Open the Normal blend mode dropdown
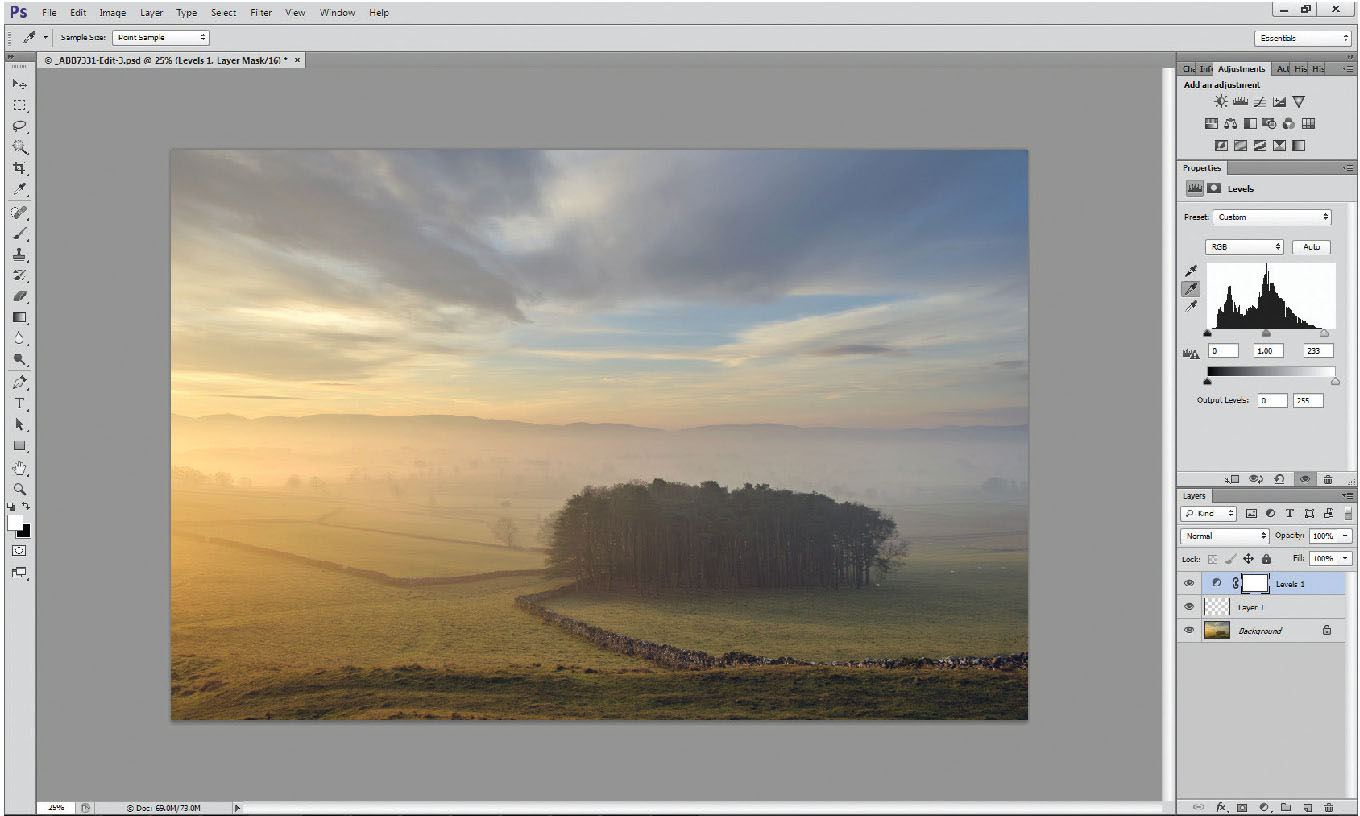Viewport: 1360px width, 816px height. tap(1225, 536)
